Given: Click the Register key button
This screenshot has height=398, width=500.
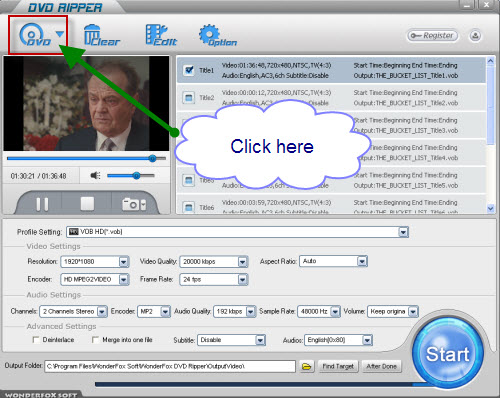Looking at the screenshot, I should pos(432,36).
